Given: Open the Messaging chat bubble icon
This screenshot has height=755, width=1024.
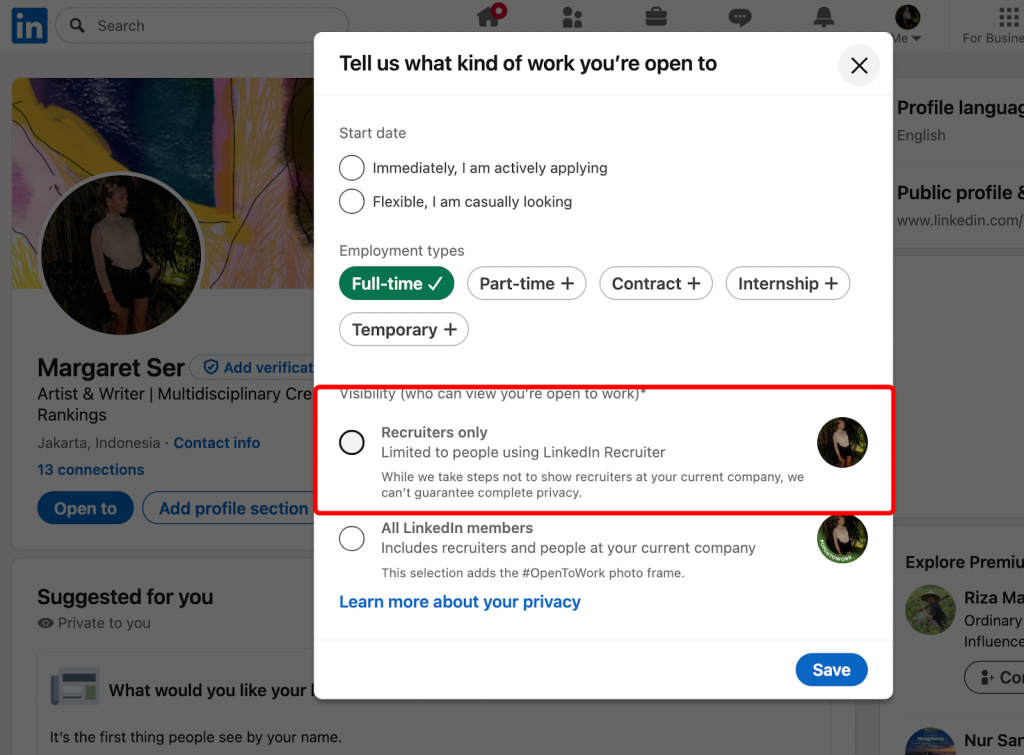Looking at the screenshot, I should point(740,17).
